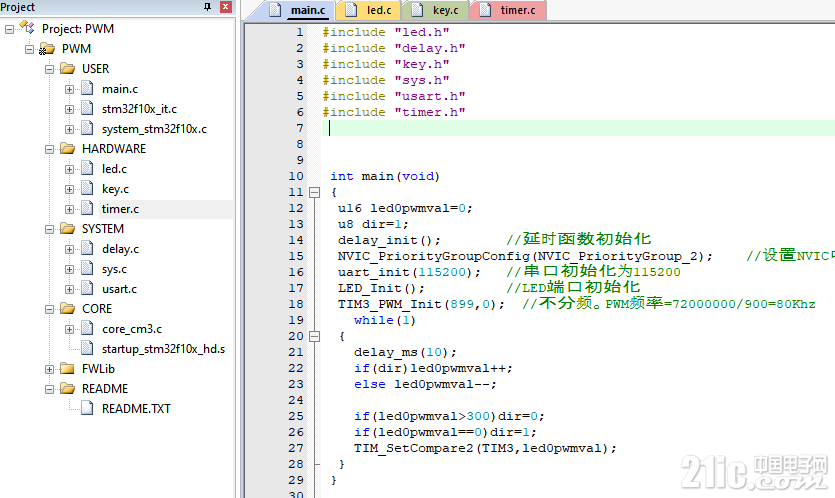Click the timer.c file icon in tree
Image resolution: width=835 pixels, height=498 pixels.
pyautogui.click(x=87, y=208)
